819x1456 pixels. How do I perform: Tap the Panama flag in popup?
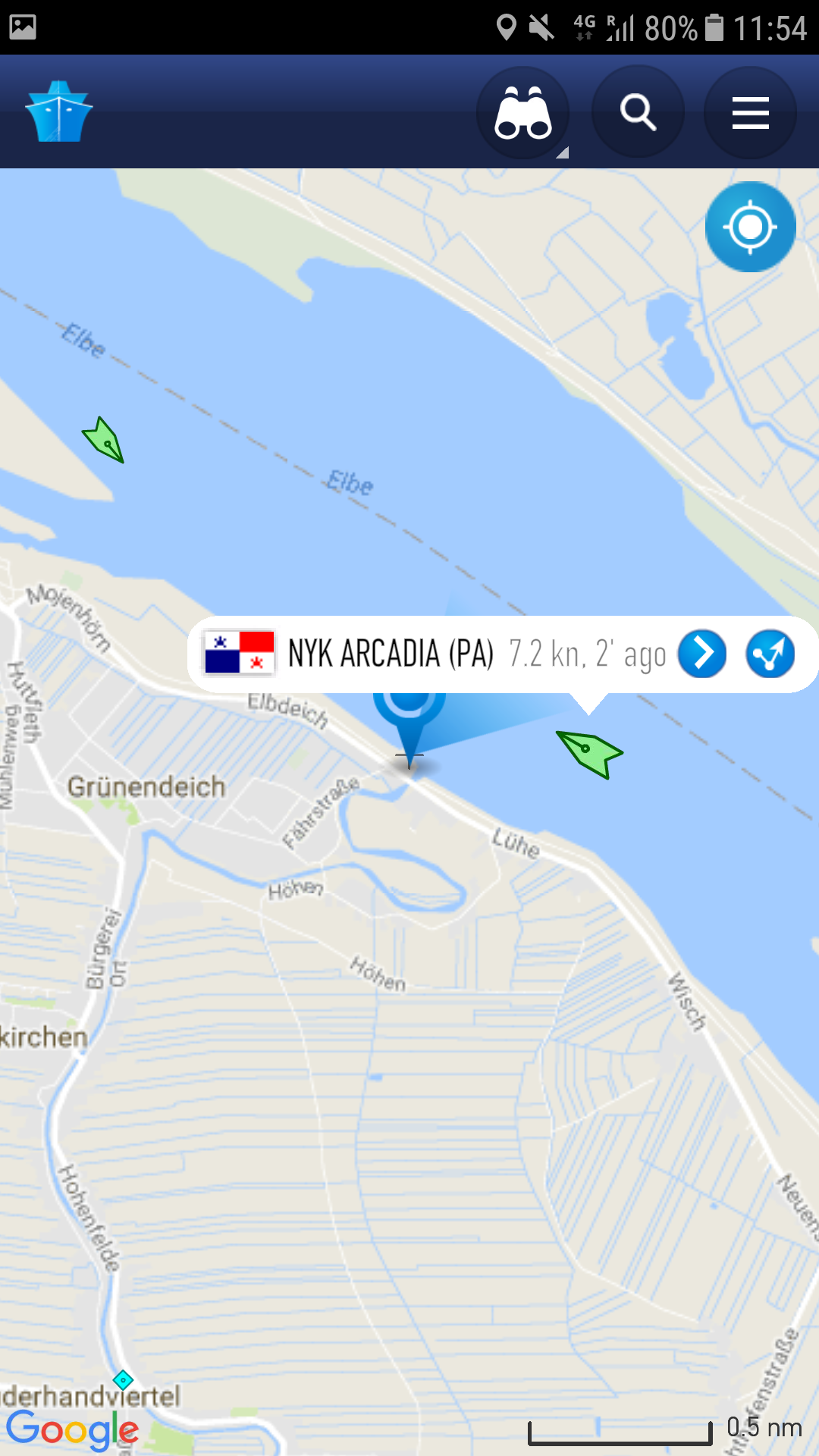pyautogui.click(x=239, y=653)
